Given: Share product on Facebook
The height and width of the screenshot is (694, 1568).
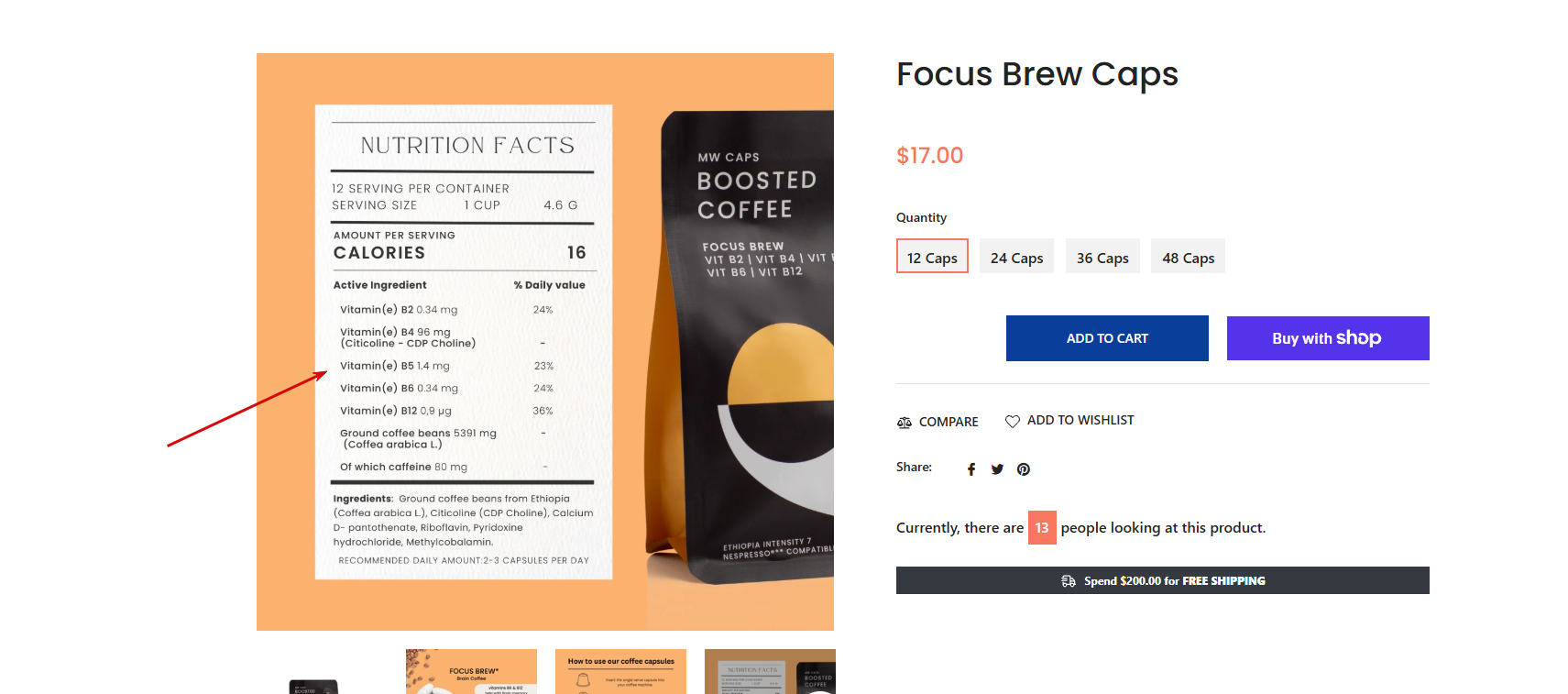Looking at the screenshot, I should click(x=971, y=469).
